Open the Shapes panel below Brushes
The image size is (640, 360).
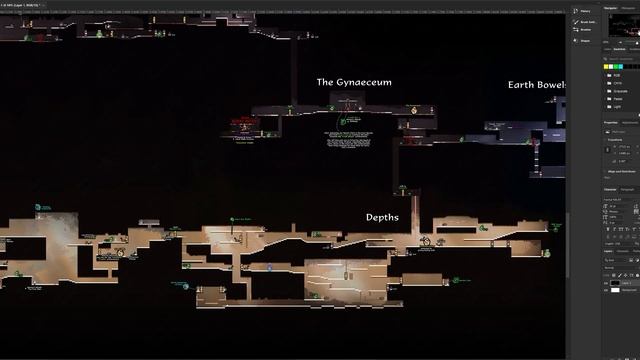point(582,41)
